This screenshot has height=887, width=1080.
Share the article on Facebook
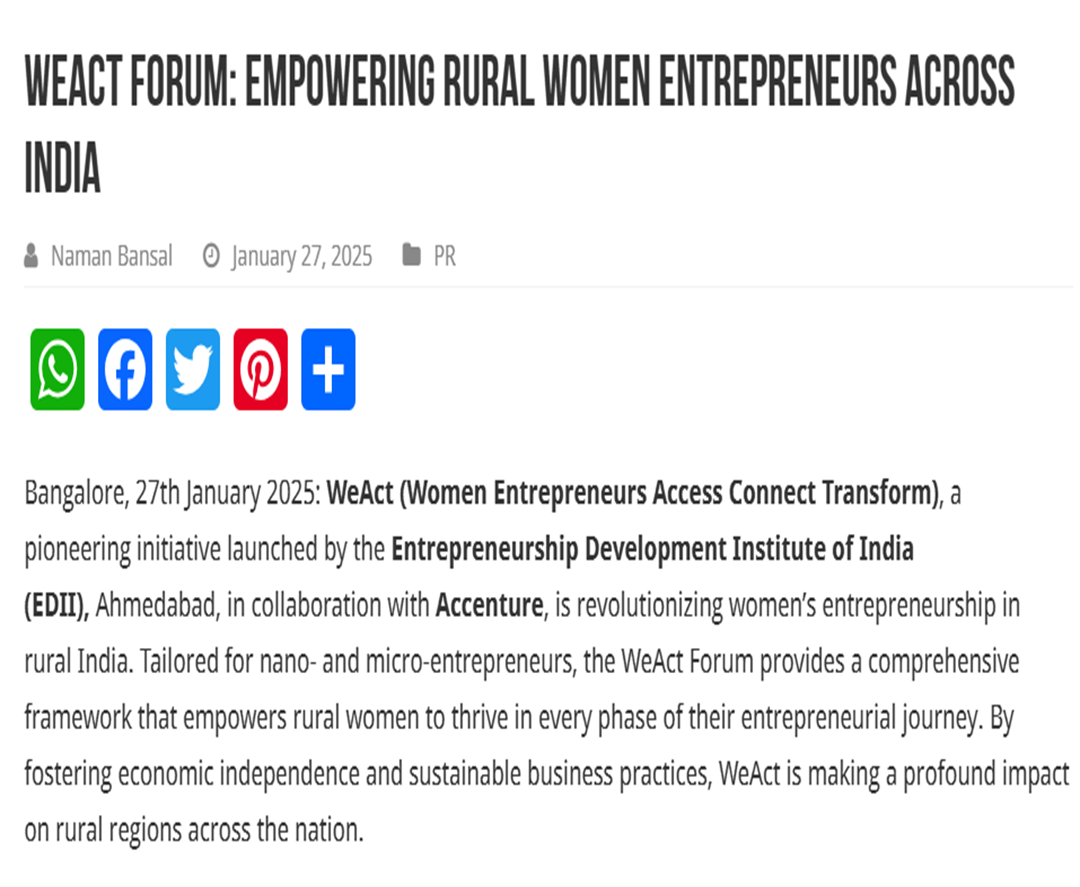click(x=125, y=369)
